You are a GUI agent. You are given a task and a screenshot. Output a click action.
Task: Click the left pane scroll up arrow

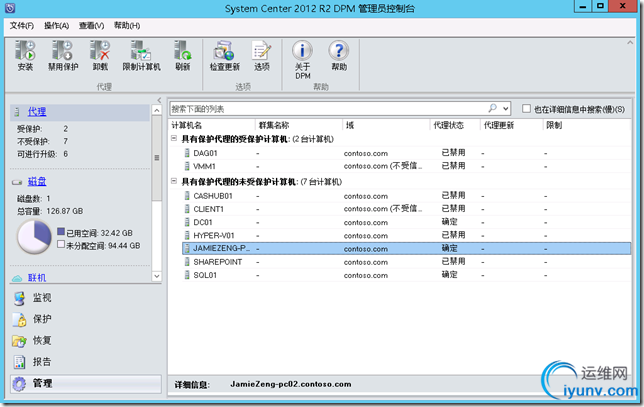coord(156,110)
